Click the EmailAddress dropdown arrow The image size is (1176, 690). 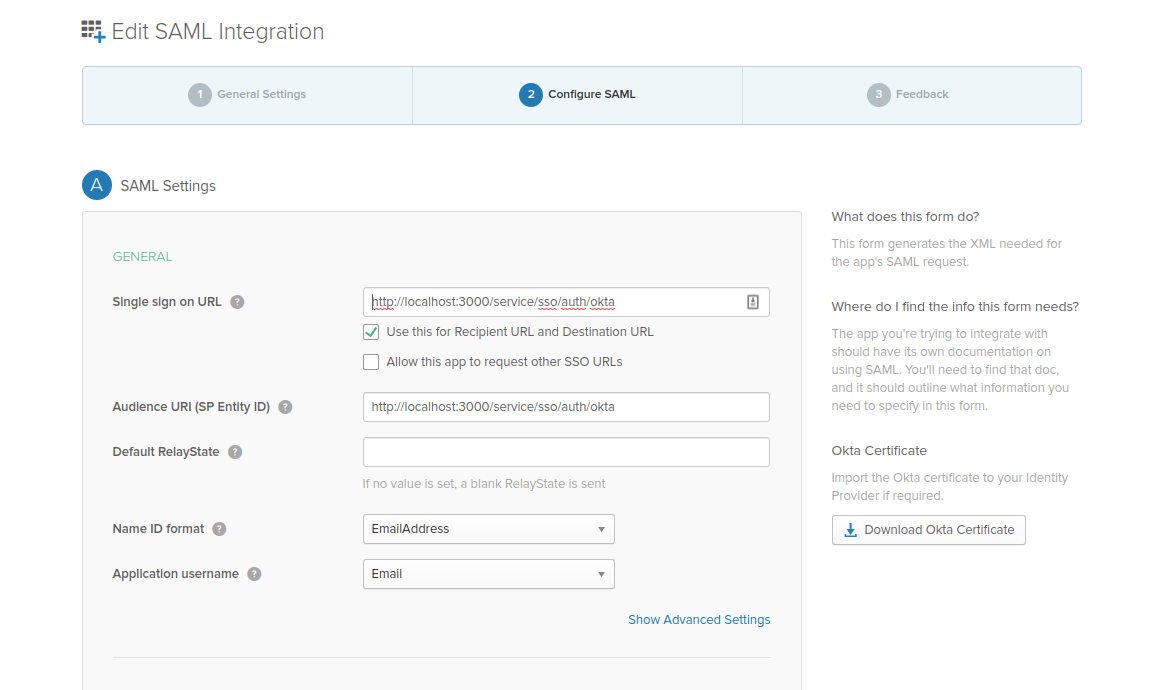pyautogui.click(x=601, y=528)
